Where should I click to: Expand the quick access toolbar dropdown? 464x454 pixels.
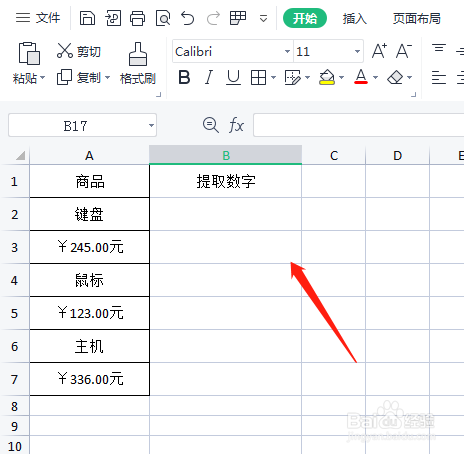(263, 19)
